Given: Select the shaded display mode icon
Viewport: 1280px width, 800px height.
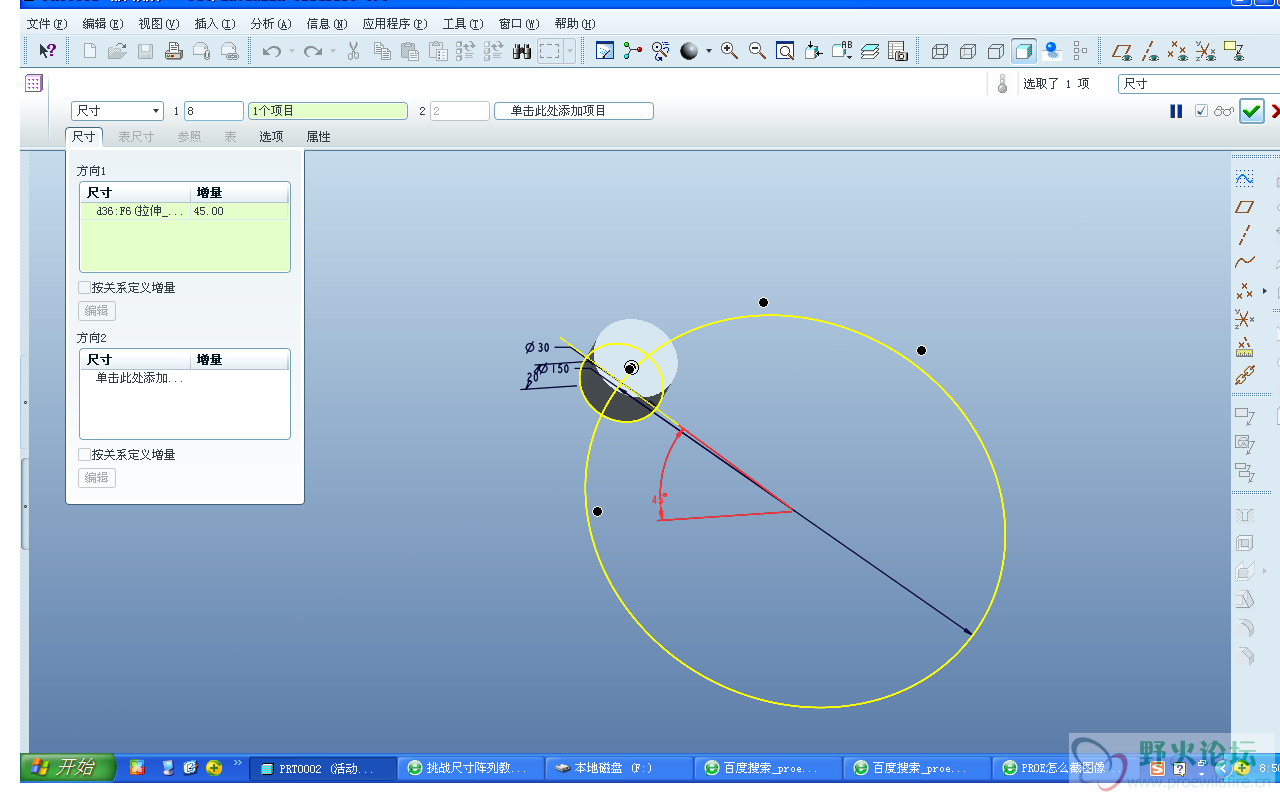Looking at the screenshot, I should click(x=1024, y=51).
